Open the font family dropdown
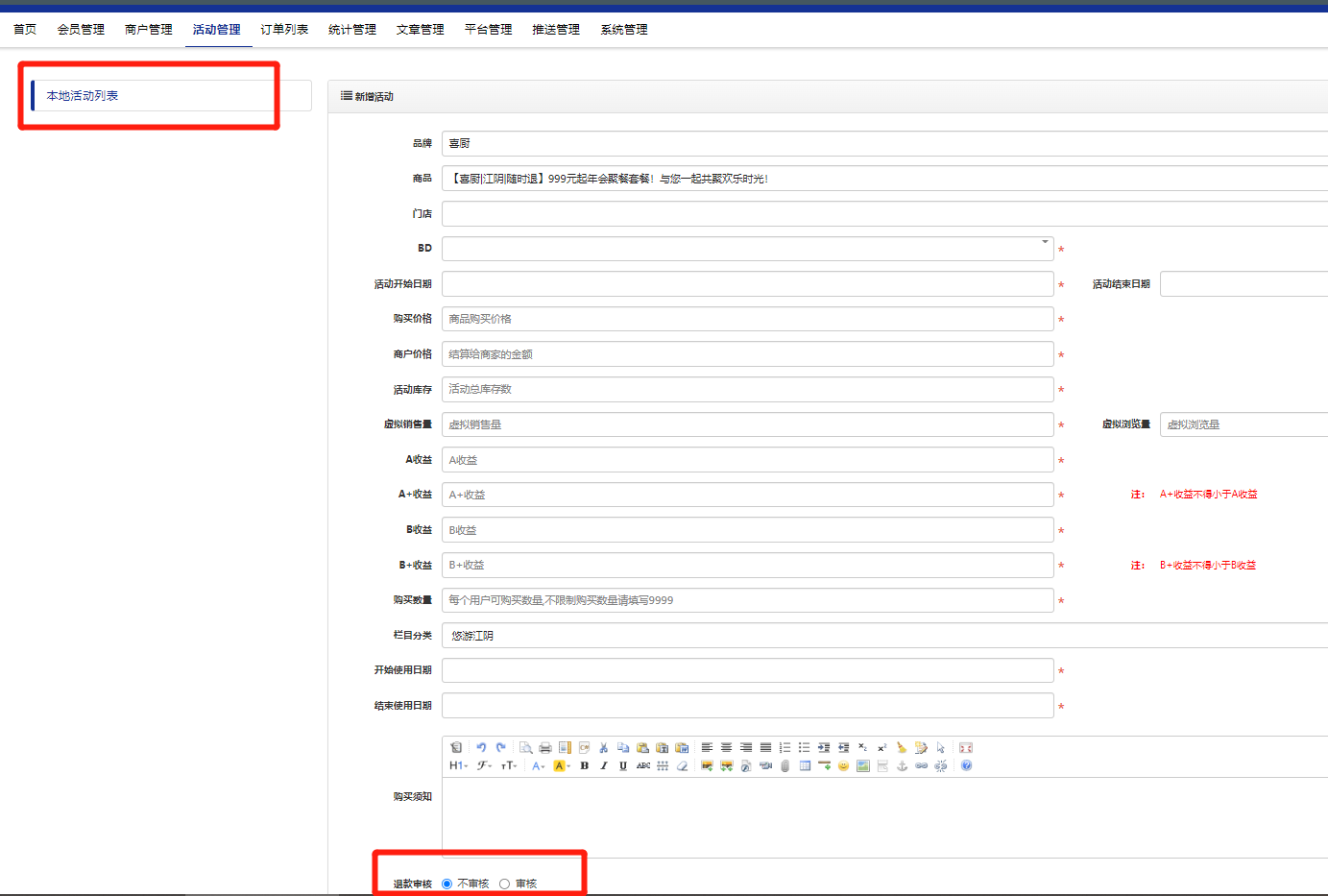The width and height of the screenshot is (1328, 896). (x=484, y=765)
